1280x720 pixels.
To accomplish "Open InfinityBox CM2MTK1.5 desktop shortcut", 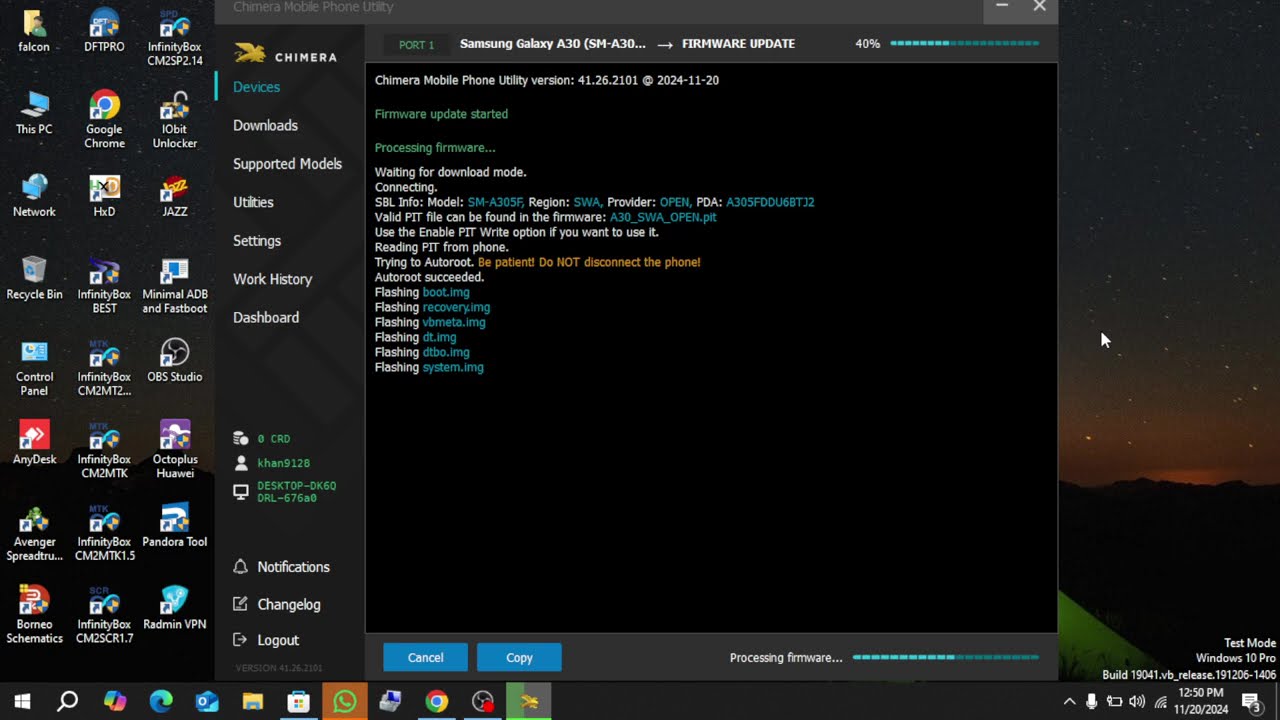I will coord(104,533).
